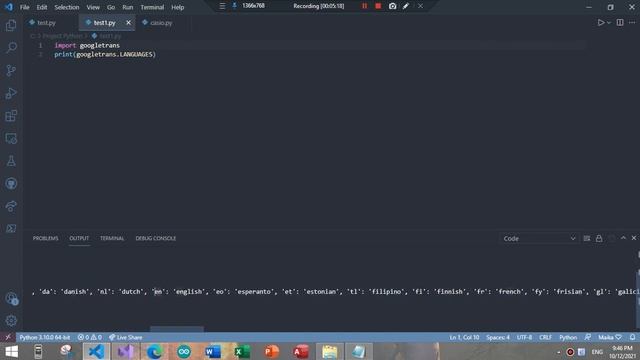
Task: Expand the run options arrow beside play button
Action: pyautogui.click(x=609, y=23)
